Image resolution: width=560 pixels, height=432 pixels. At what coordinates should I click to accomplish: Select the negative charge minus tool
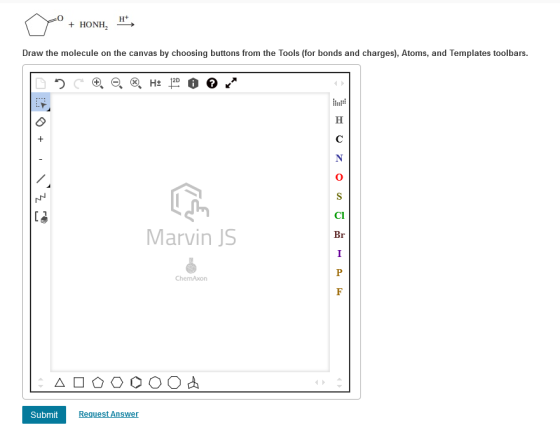pos(41,159)
